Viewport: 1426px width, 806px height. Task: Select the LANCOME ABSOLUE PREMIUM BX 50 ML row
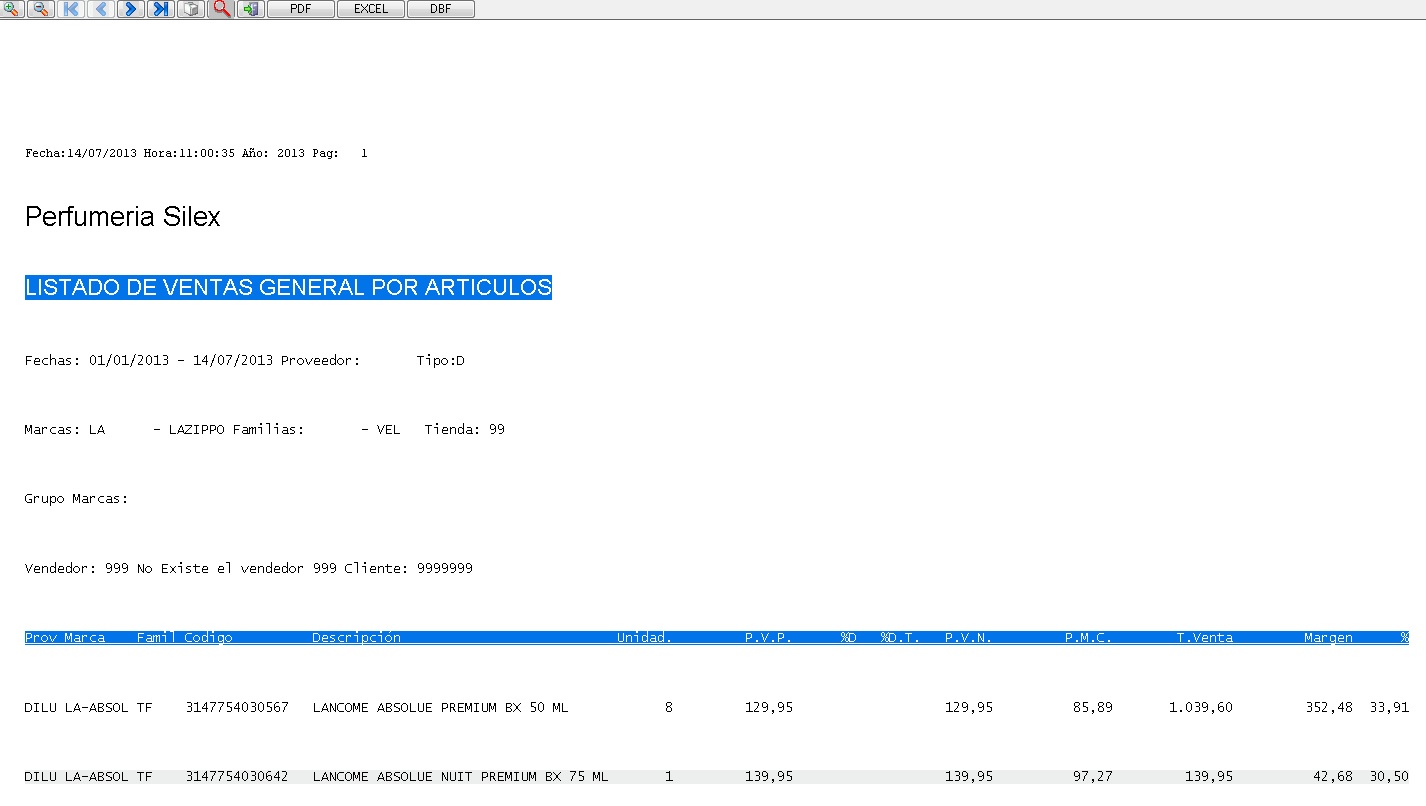click(440, 708)
